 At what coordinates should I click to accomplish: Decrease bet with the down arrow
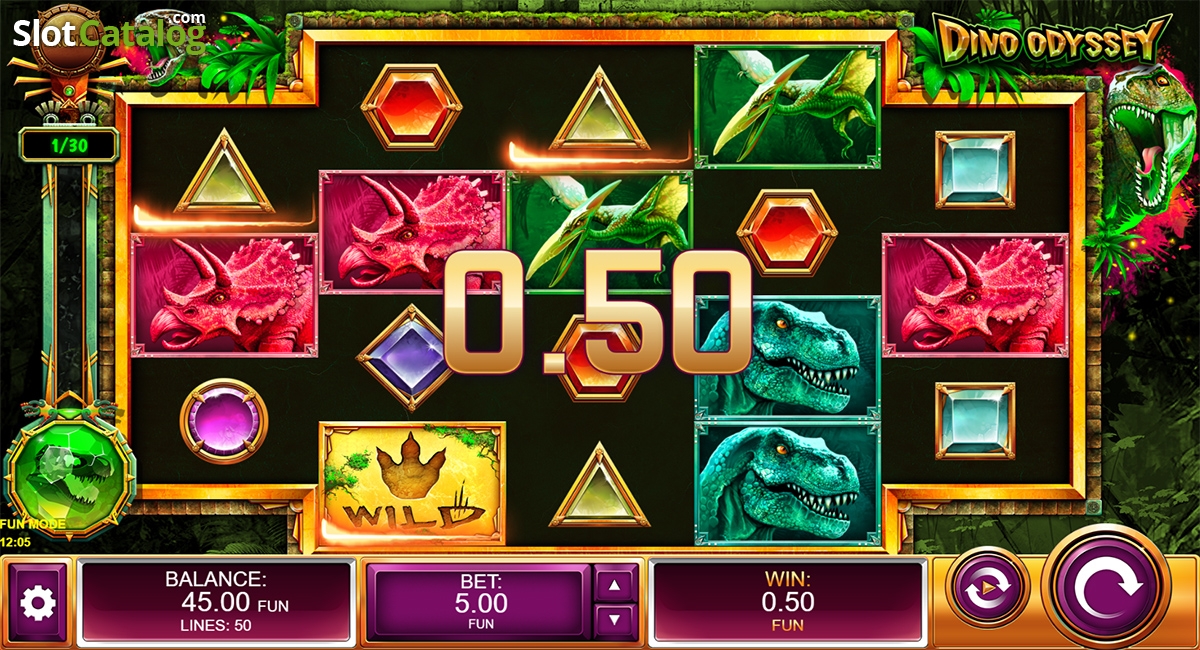tap(616, 621)
